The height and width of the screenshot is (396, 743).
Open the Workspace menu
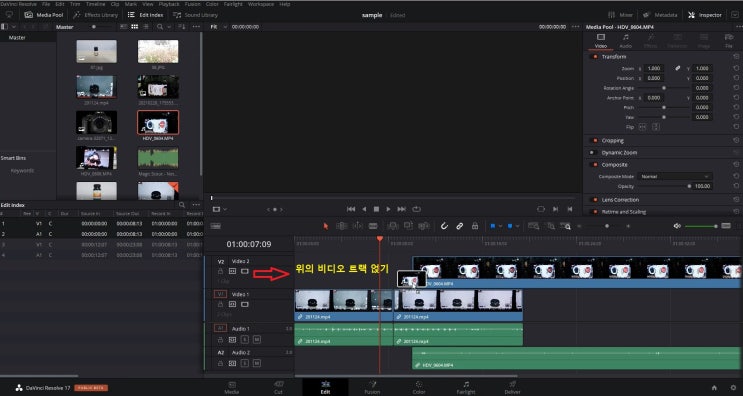pyautogui.click(x=261, y=4)
